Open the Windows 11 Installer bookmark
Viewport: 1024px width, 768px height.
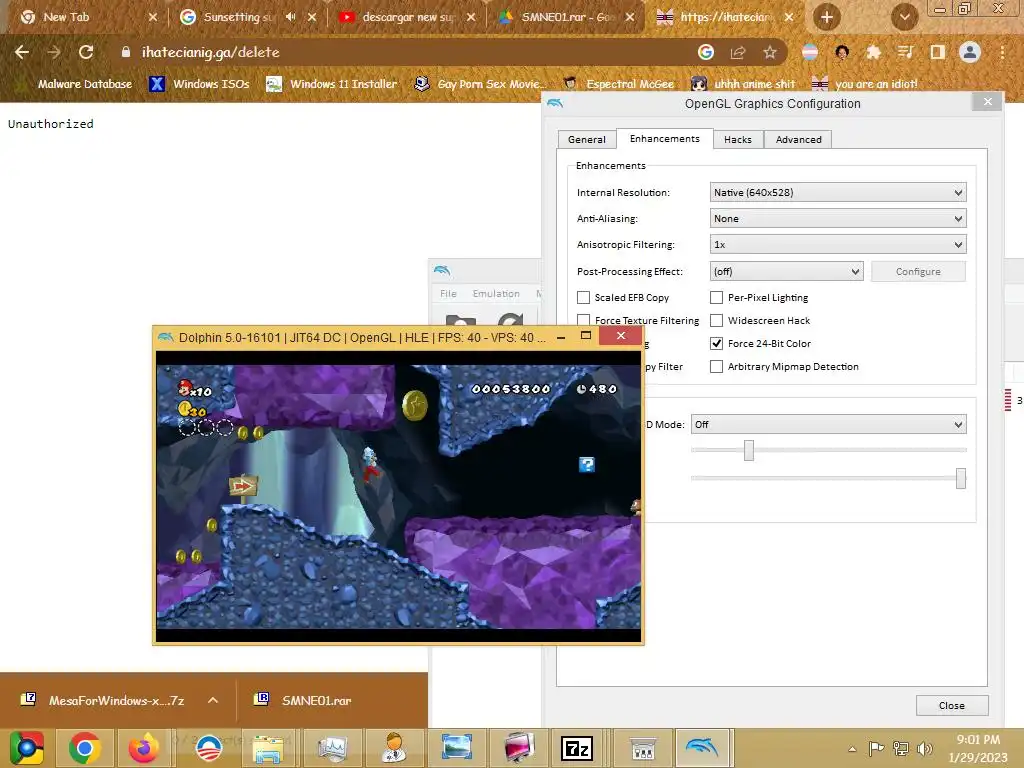click(332, 84)
